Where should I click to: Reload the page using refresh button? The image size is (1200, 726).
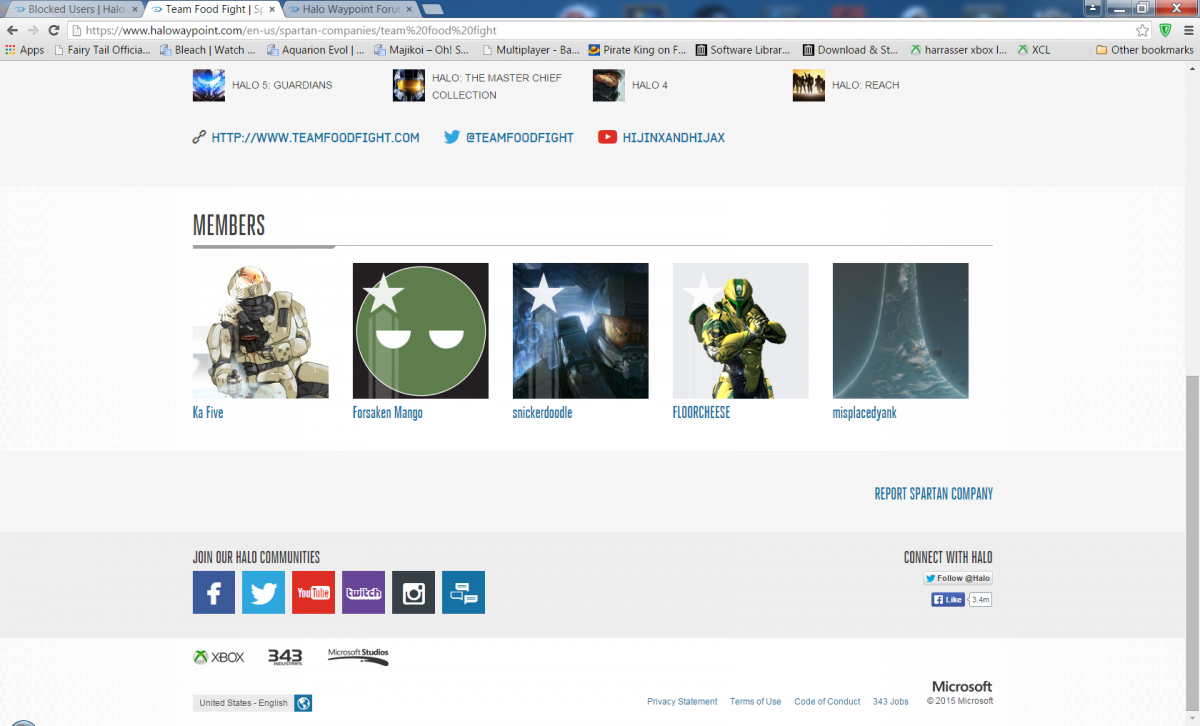coord(54,30)
